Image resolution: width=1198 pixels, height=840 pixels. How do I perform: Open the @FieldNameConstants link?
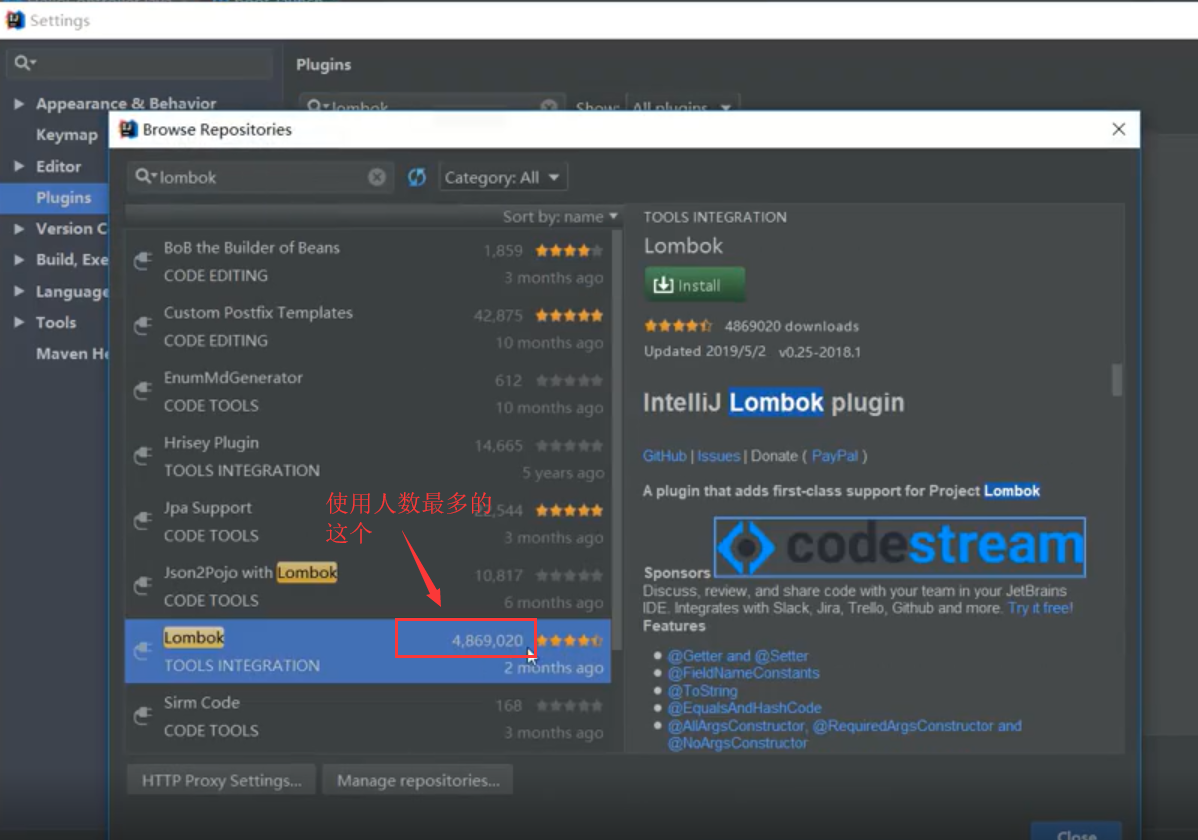click(x=743, y=673)
